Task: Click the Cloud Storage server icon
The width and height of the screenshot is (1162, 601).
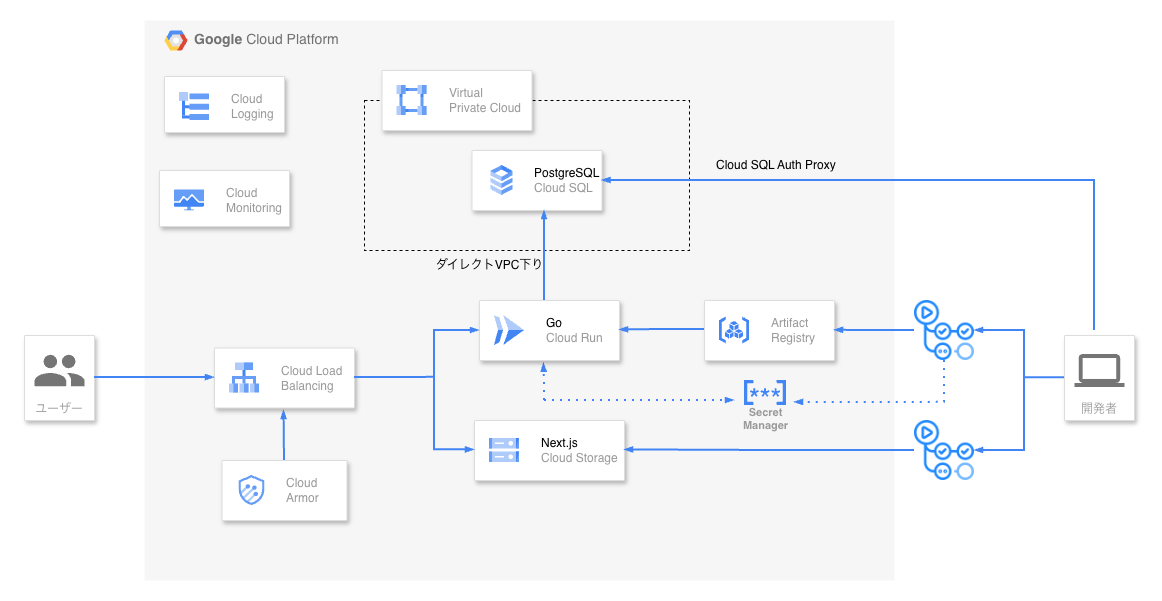Action: click(x=504, y=450)
